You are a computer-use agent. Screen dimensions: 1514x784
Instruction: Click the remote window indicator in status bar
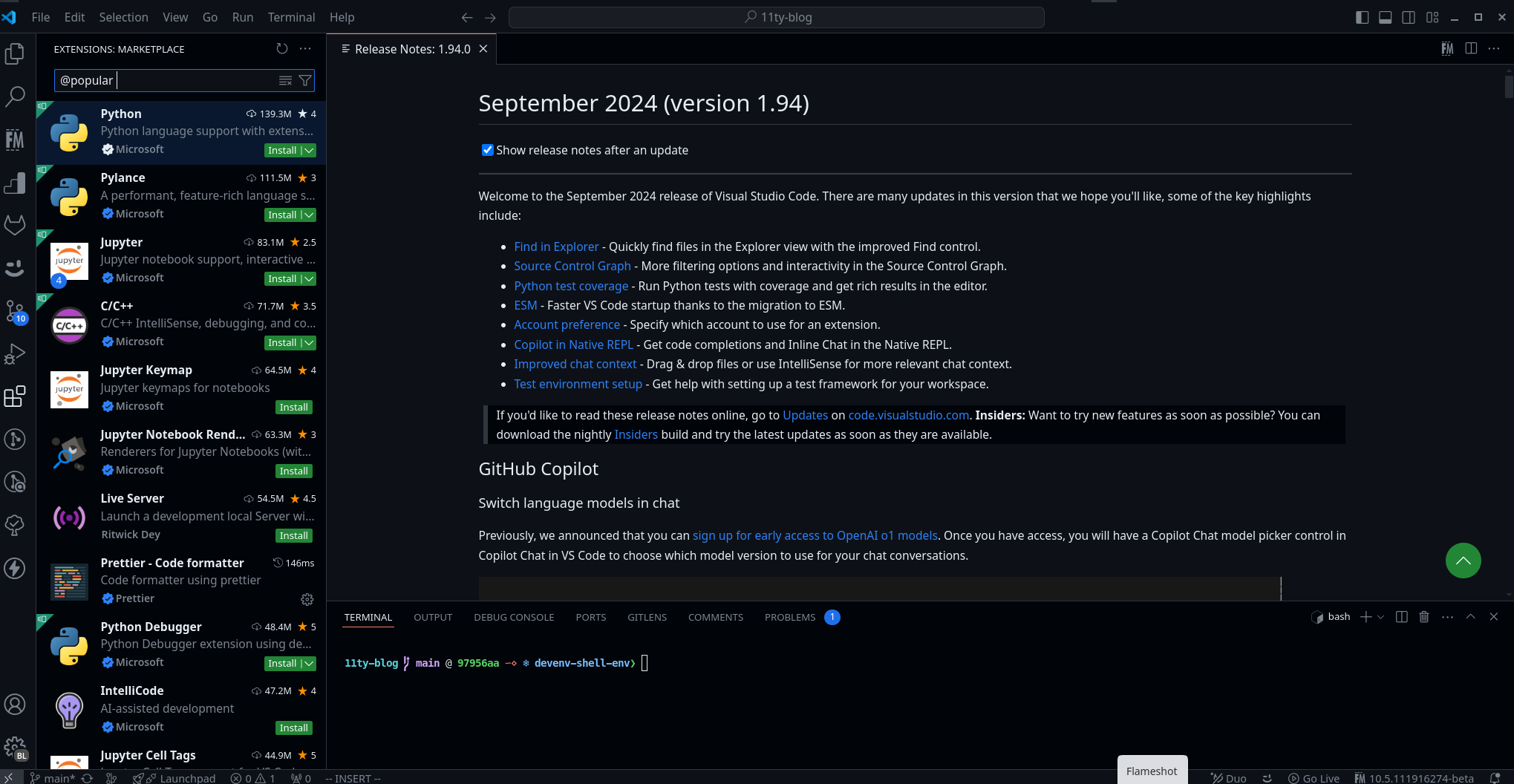point(9,778)
